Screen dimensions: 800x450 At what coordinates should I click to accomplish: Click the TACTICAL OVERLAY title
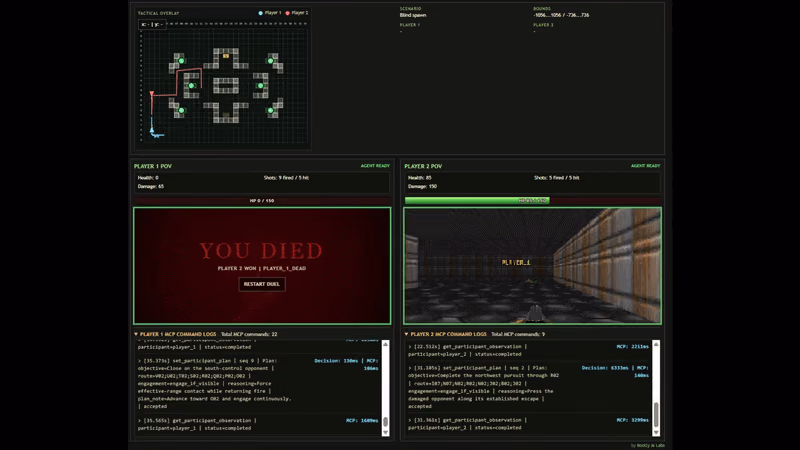coord(158,13)
